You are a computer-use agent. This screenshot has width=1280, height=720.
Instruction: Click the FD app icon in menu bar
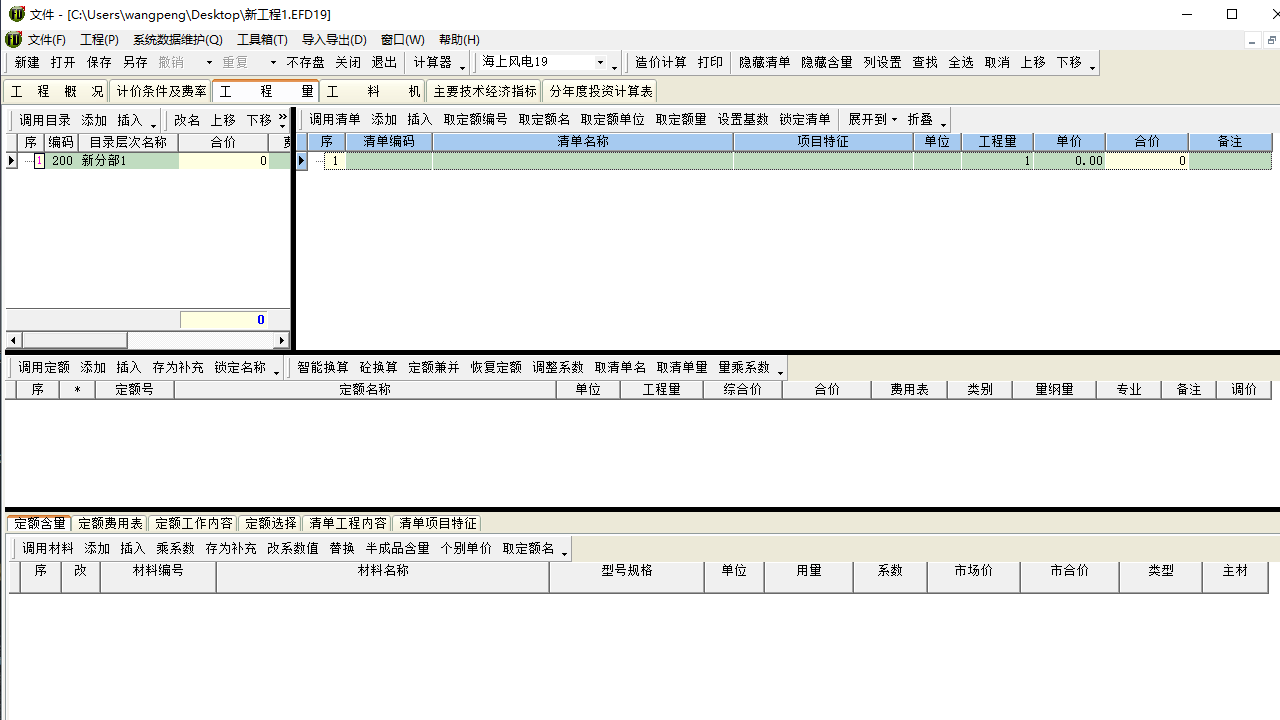coord(14,40)
